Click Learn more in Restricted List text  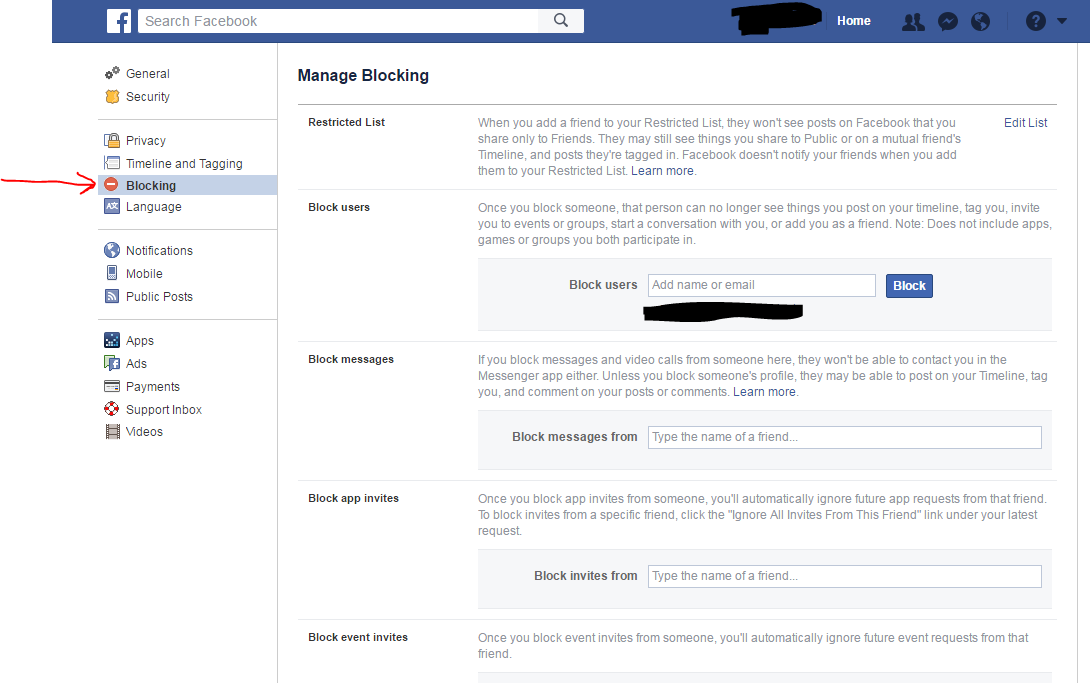662,171
